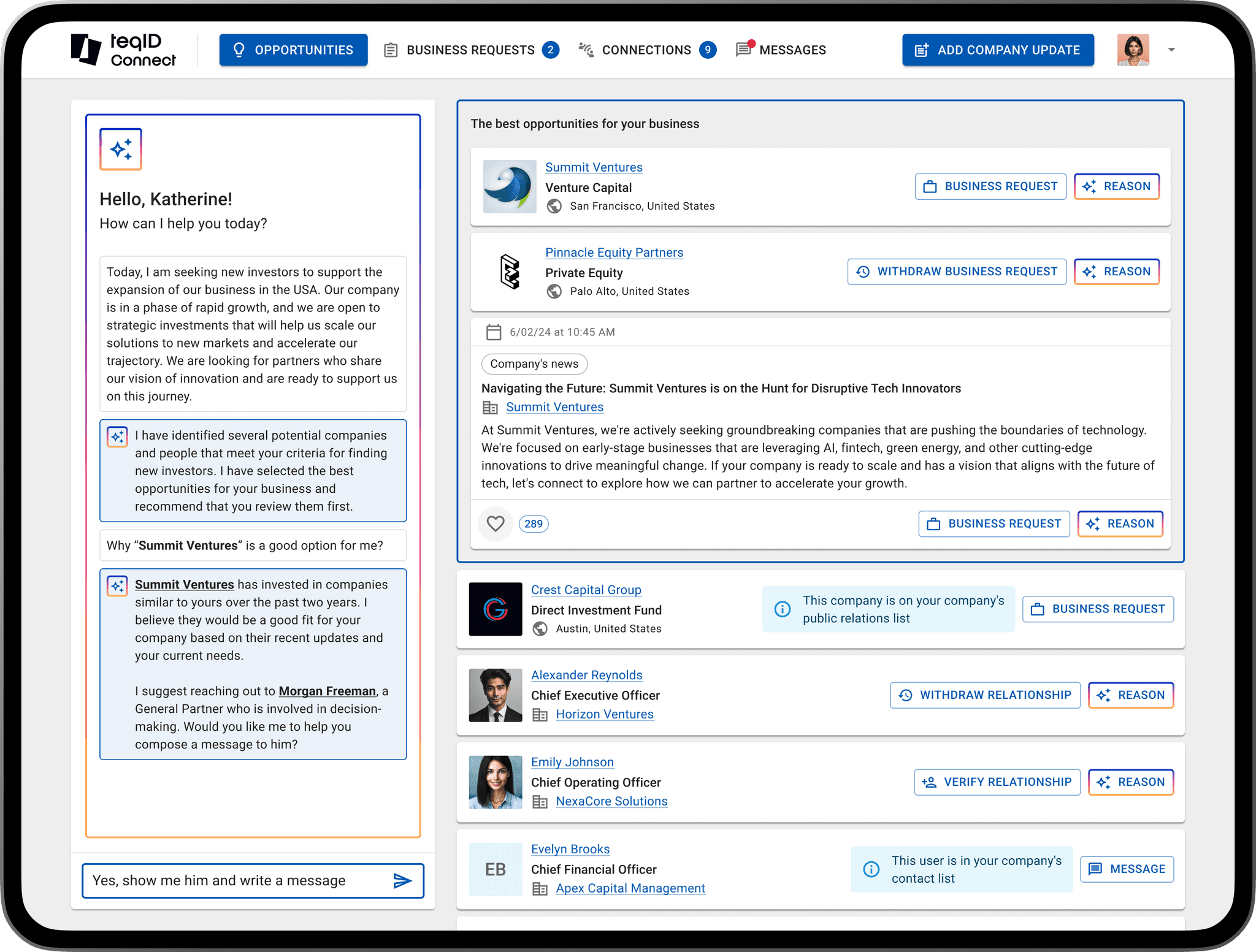Send Business Request to Crest Capital Group

1098,609
